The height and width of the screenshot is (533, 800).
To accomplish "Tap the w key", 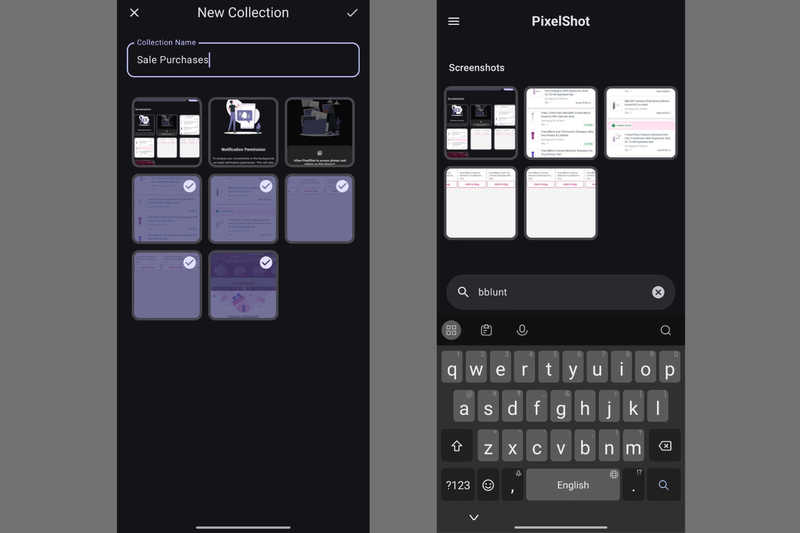I will (x=476, y=367).
